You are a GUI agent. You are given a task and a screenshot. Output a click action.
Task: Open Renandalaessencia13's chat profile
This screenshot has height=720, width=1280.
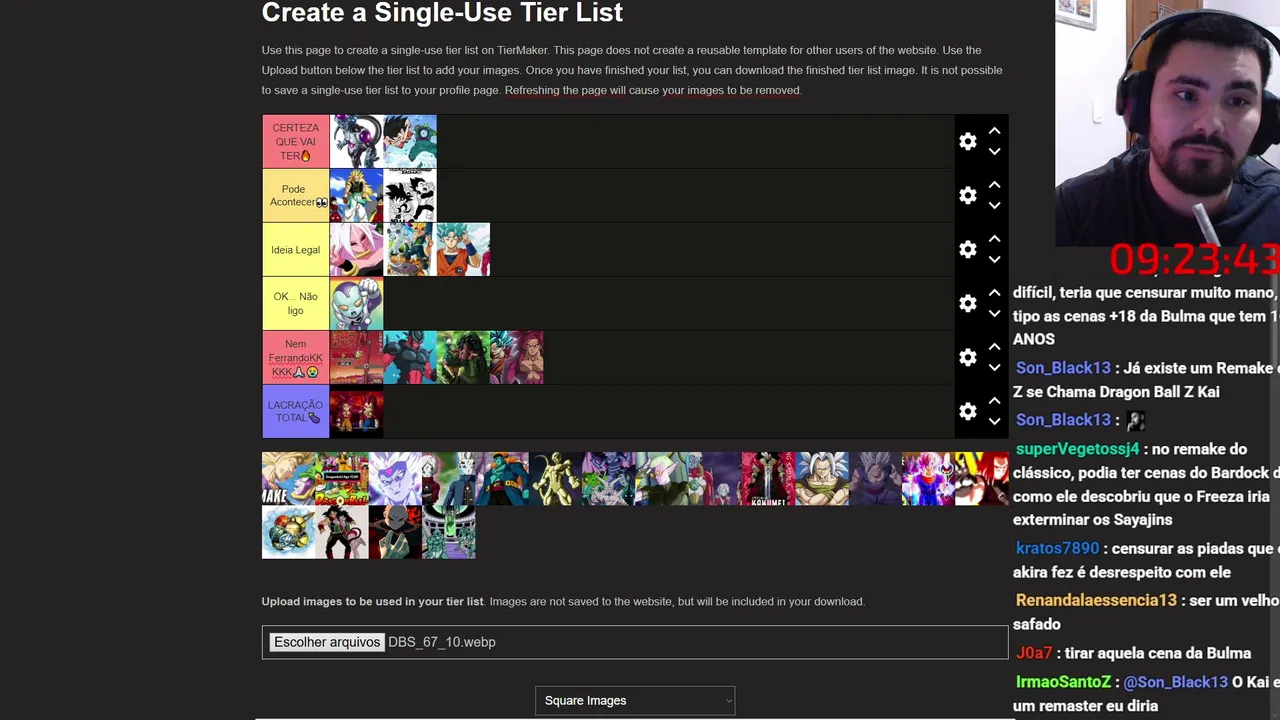click(1096, 601)
